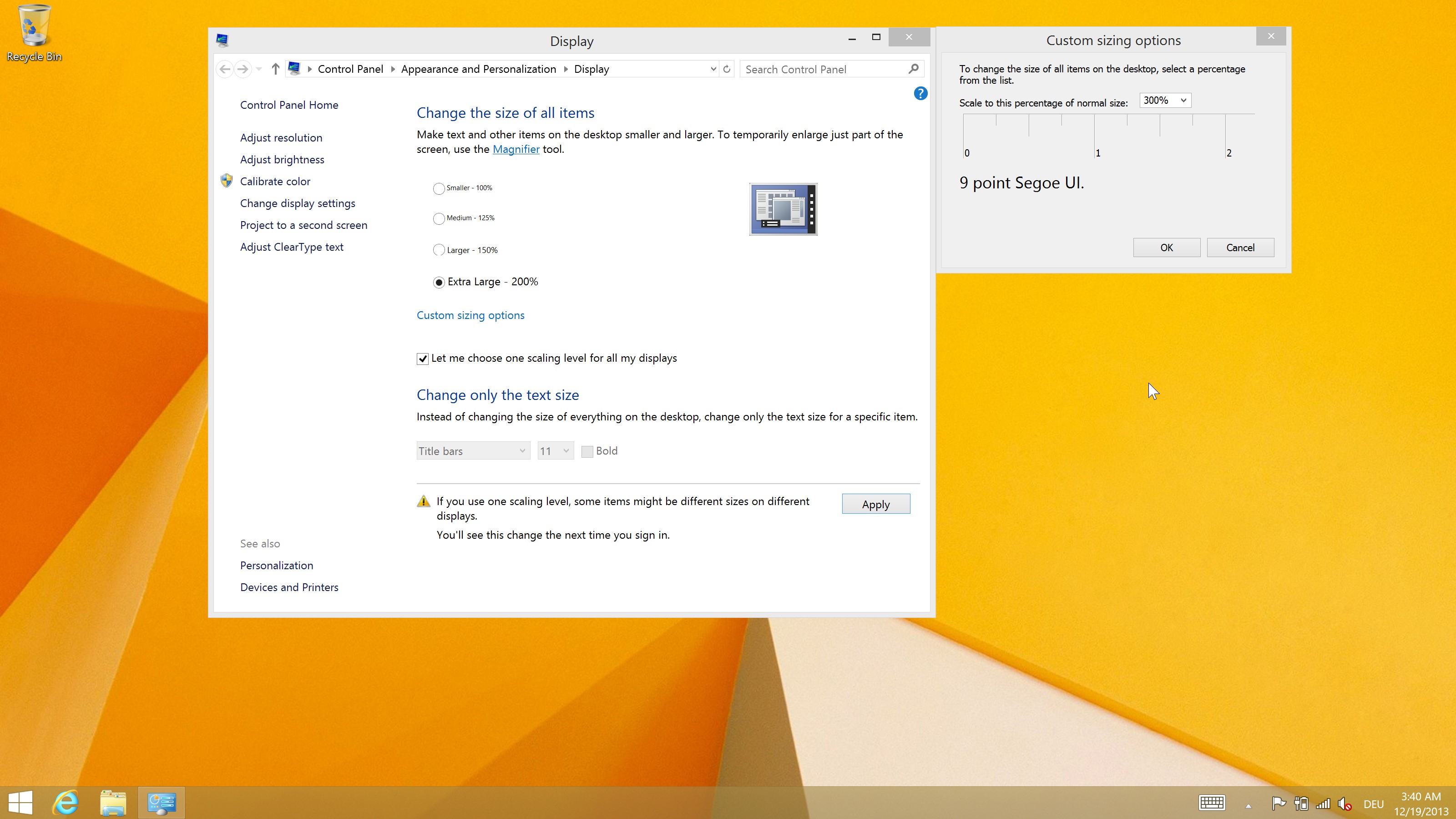The height and width of the screenshot is (819, 1456).
Task: Open Adjust brightness link
Action: 282,159
